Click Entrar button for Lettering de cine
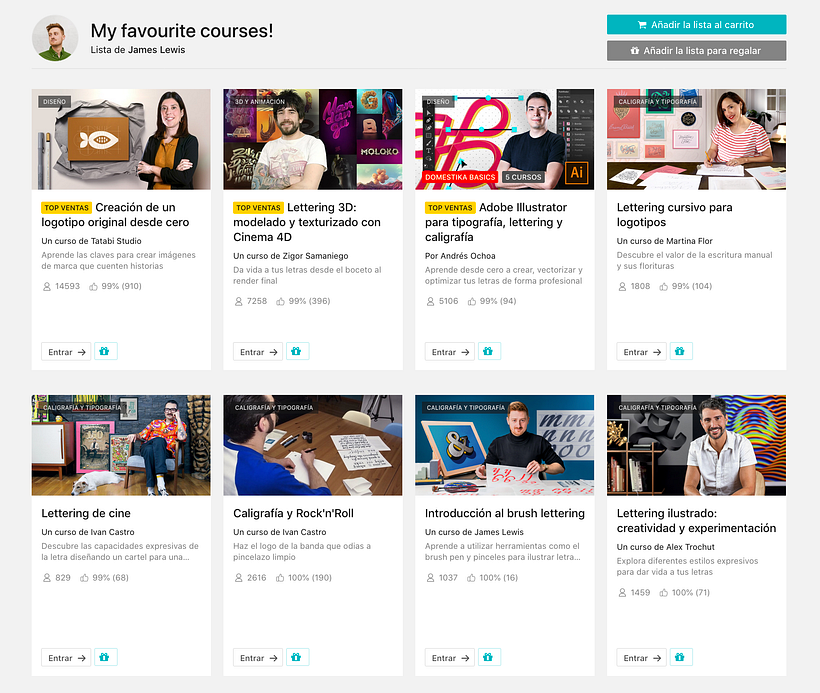The image size is (820, 693). click(x=66, y=658)
